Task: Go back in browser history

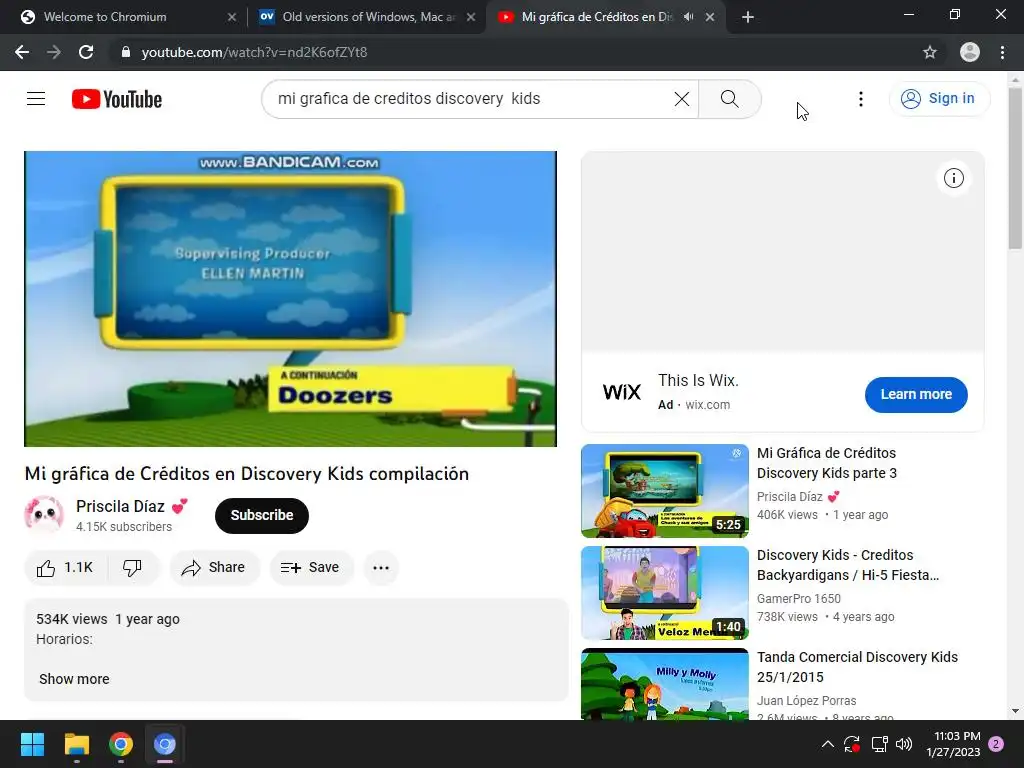Action: 22,52
